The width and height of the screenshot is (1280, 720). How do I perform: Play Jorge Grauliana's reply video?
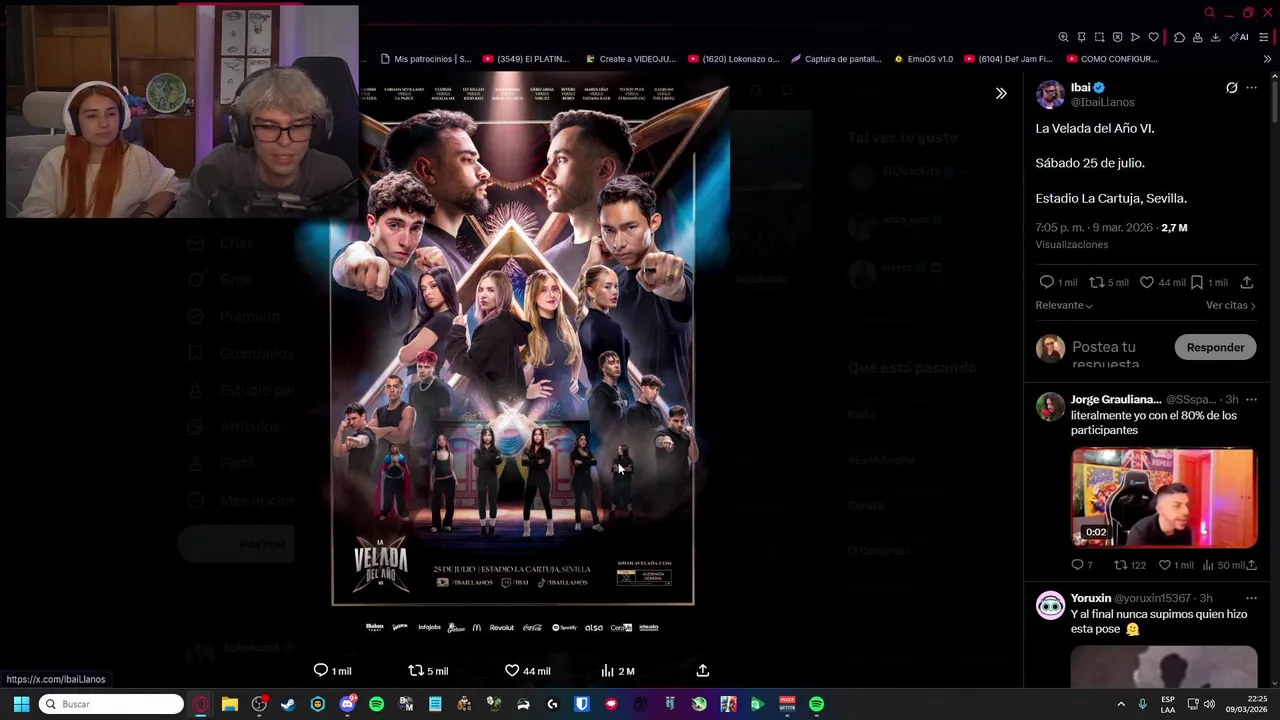click(x=1164, y=498)
